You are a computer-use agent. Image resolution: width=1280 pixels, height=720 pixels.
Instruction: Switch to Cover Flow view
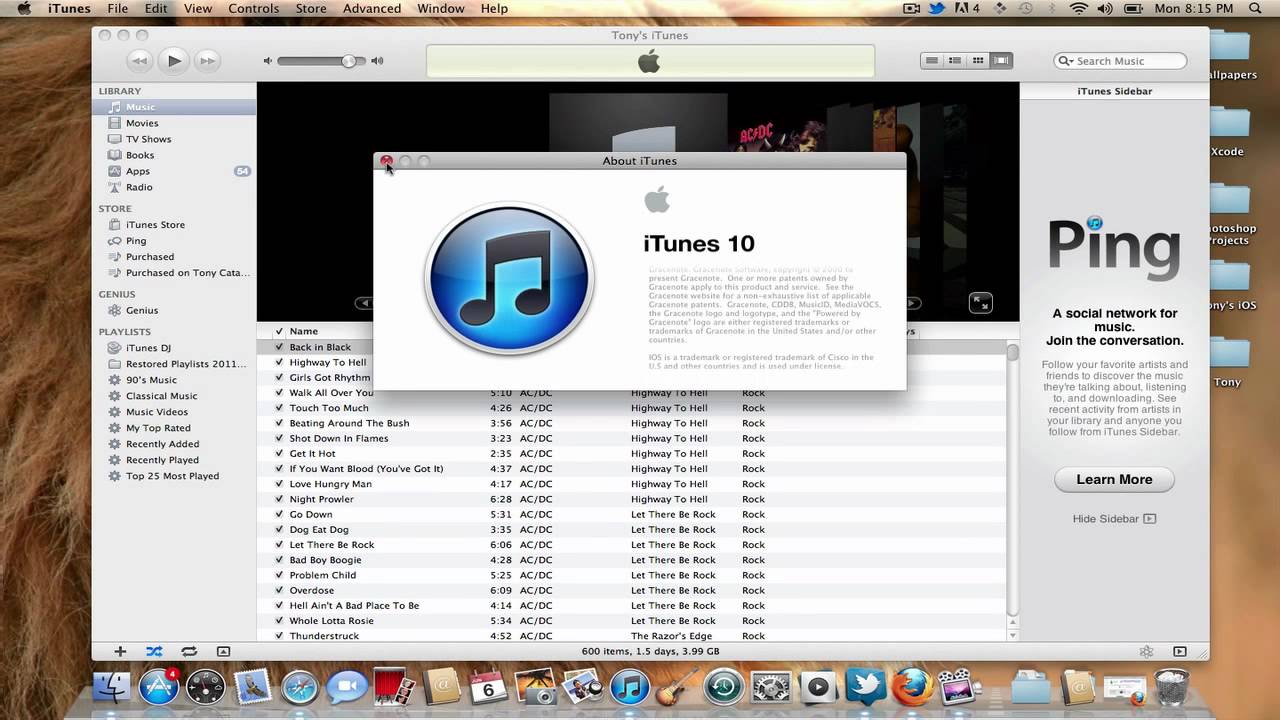point(1001,61)
